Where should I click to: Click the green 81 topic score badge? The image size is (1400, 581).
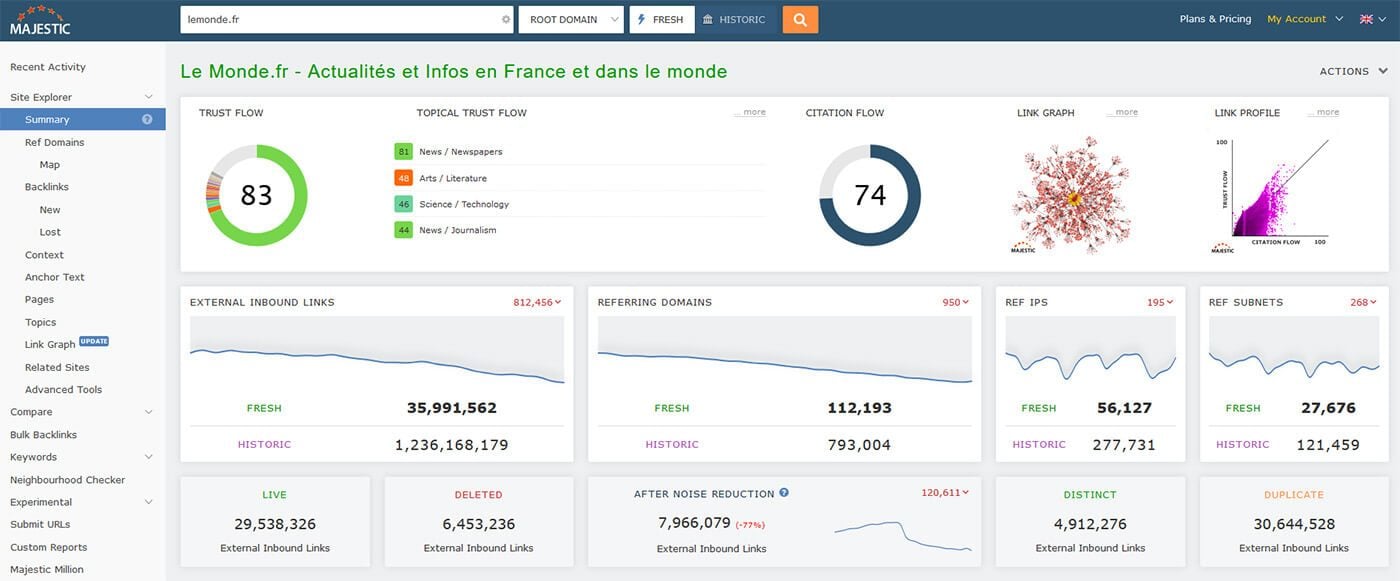(404, 152)
